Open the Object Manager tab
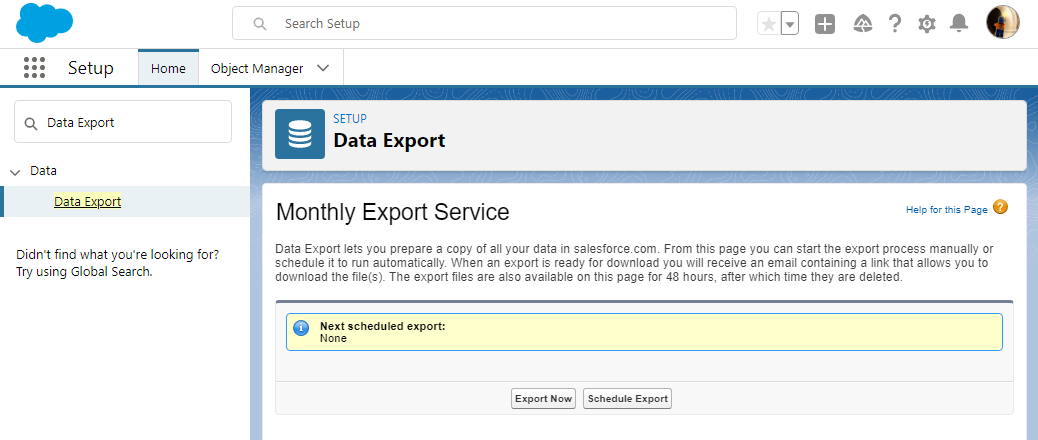The height and width of the screenshot is (440, 1038). tap(257, 68)
